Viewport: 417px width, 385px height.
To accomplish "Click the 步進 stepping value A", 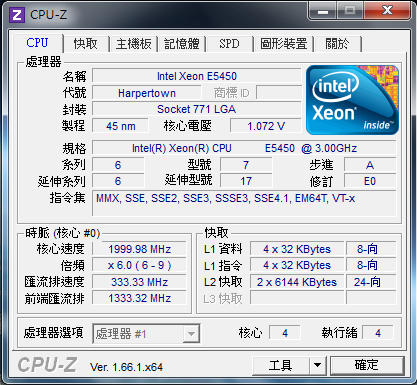I will (x=370, y=165).
